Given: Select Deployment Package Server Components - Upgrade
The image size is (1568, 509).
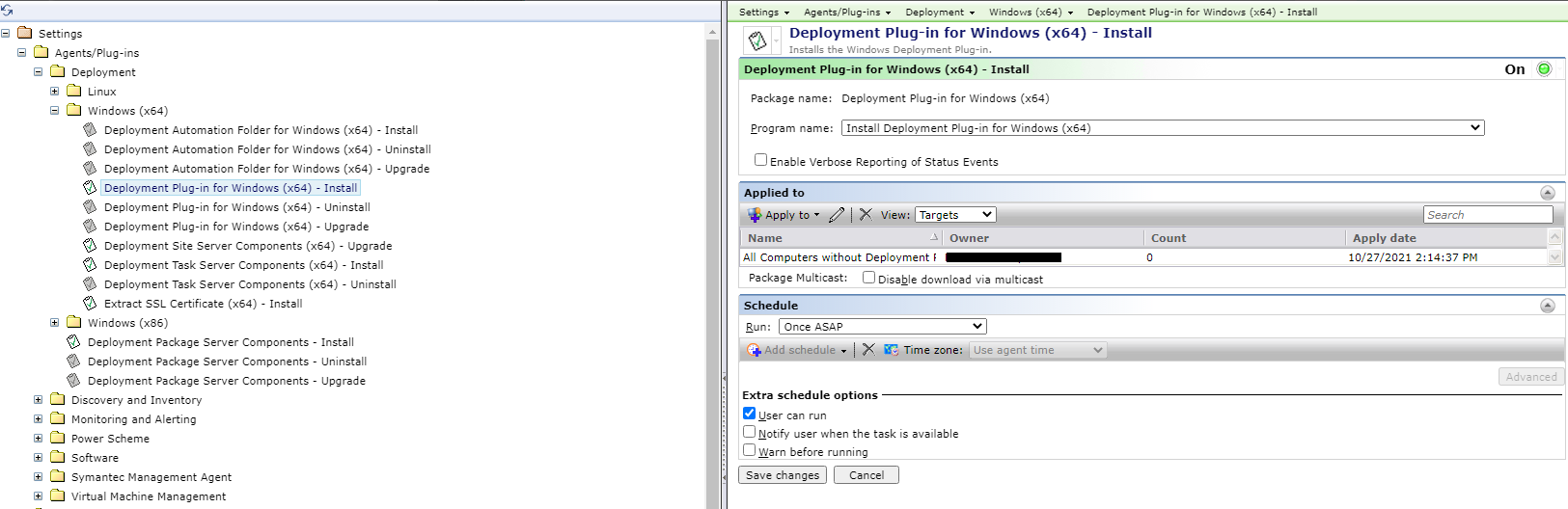Looking at the screenshot, I should [x=227, y=381].
